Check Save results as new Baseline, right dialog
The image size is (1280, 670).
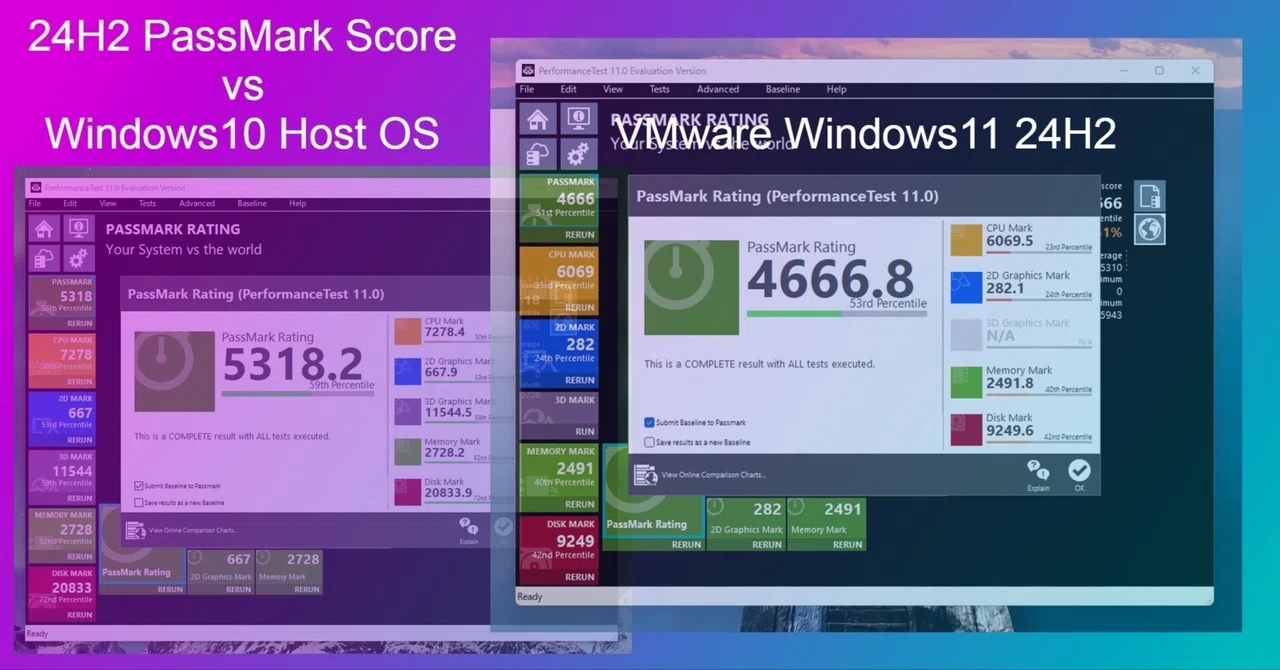(x=650, y=442)
